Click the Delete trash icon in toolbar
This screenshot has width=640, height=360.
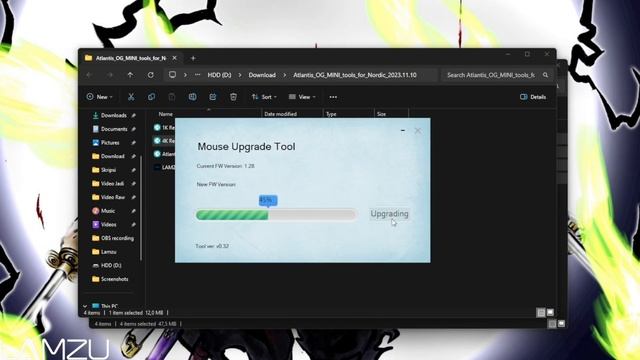233,97
